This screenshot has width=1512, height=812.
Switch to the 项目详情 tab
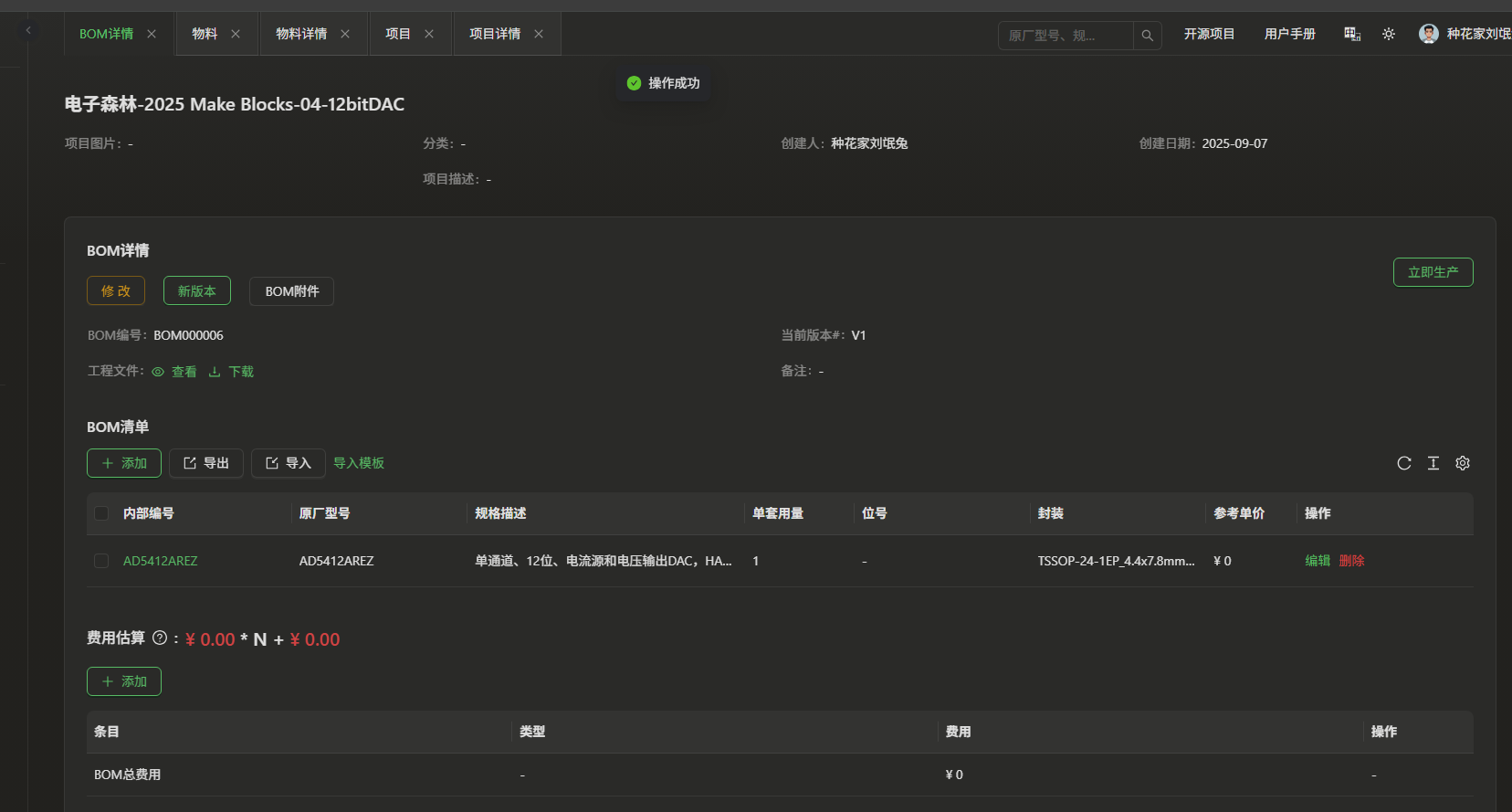pos(495,34)
